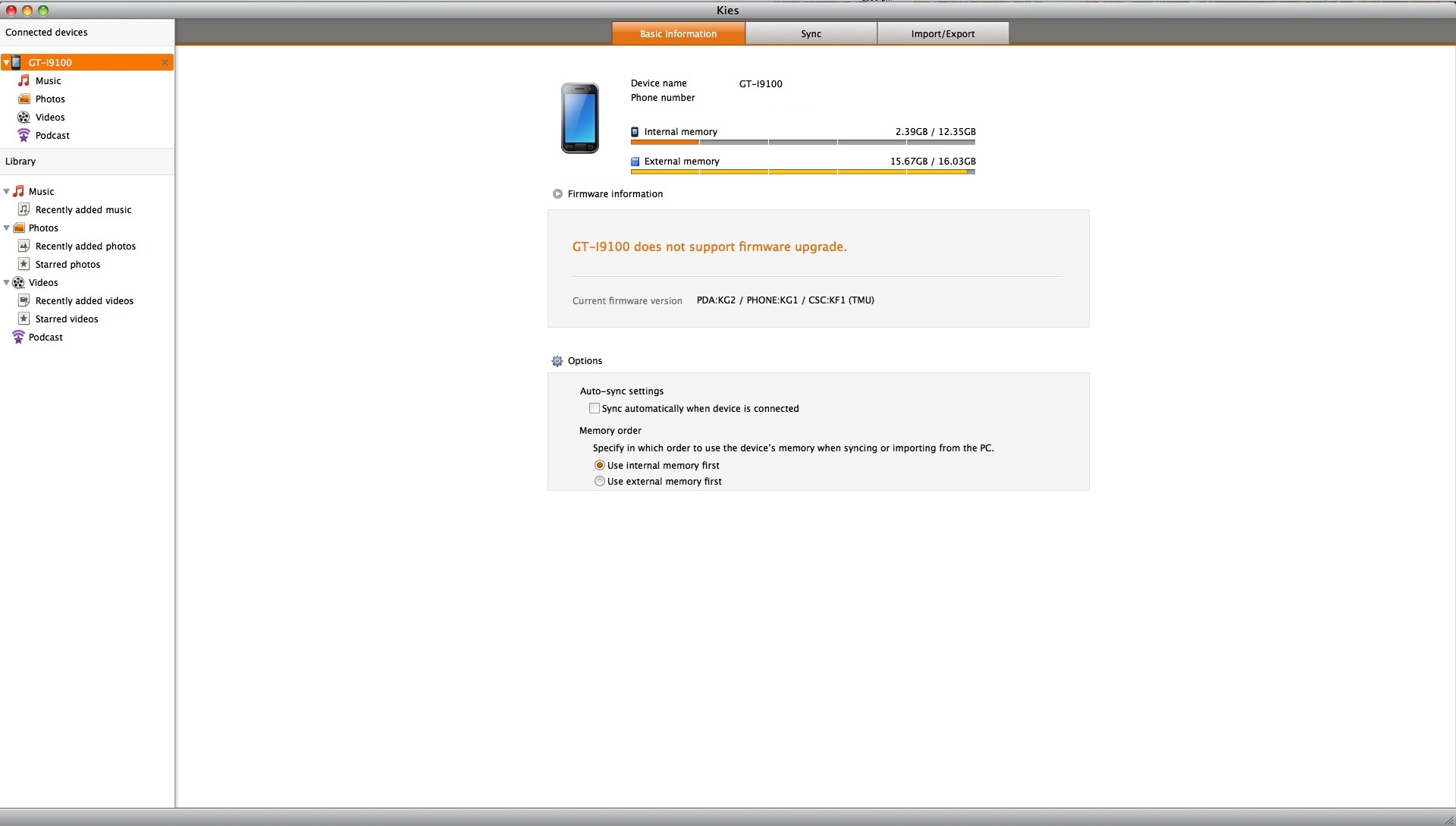Click the Kies window title
The height and width of the screenshot is (826, 1456).
(x=728, y=10)
